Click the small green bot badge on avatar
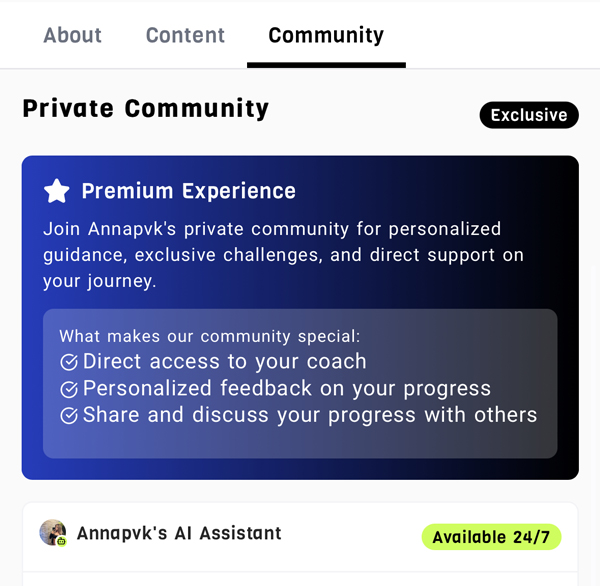The width and height of the screenshot is (600, 586). coord(62,541)
